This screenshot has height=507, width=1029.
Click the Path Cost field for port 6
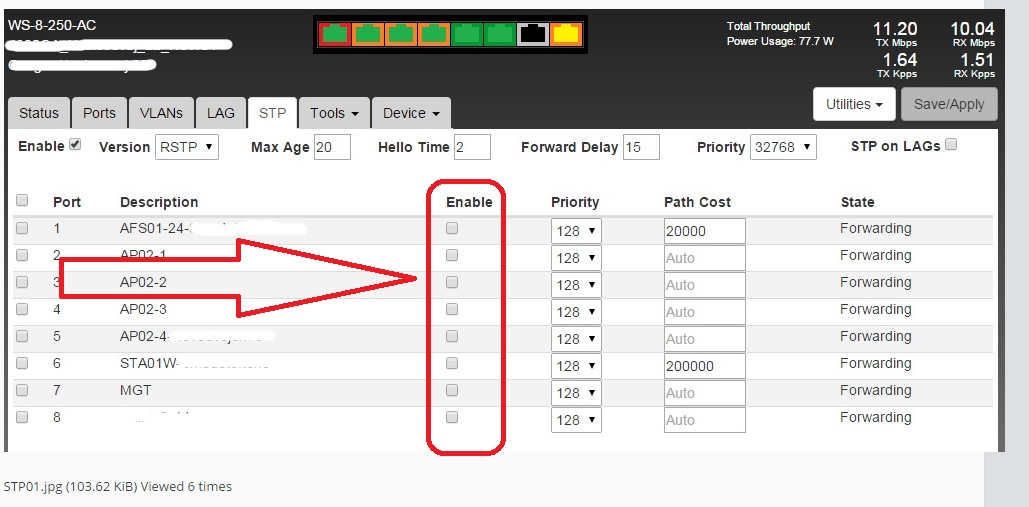tap(704, 366)
